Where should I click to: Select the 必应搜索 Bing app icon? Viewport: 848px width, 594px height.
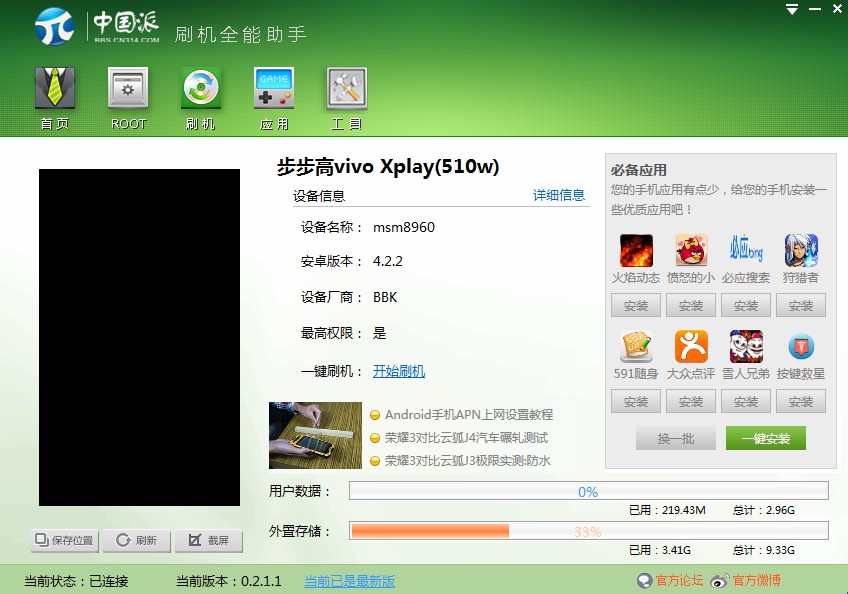746,250
